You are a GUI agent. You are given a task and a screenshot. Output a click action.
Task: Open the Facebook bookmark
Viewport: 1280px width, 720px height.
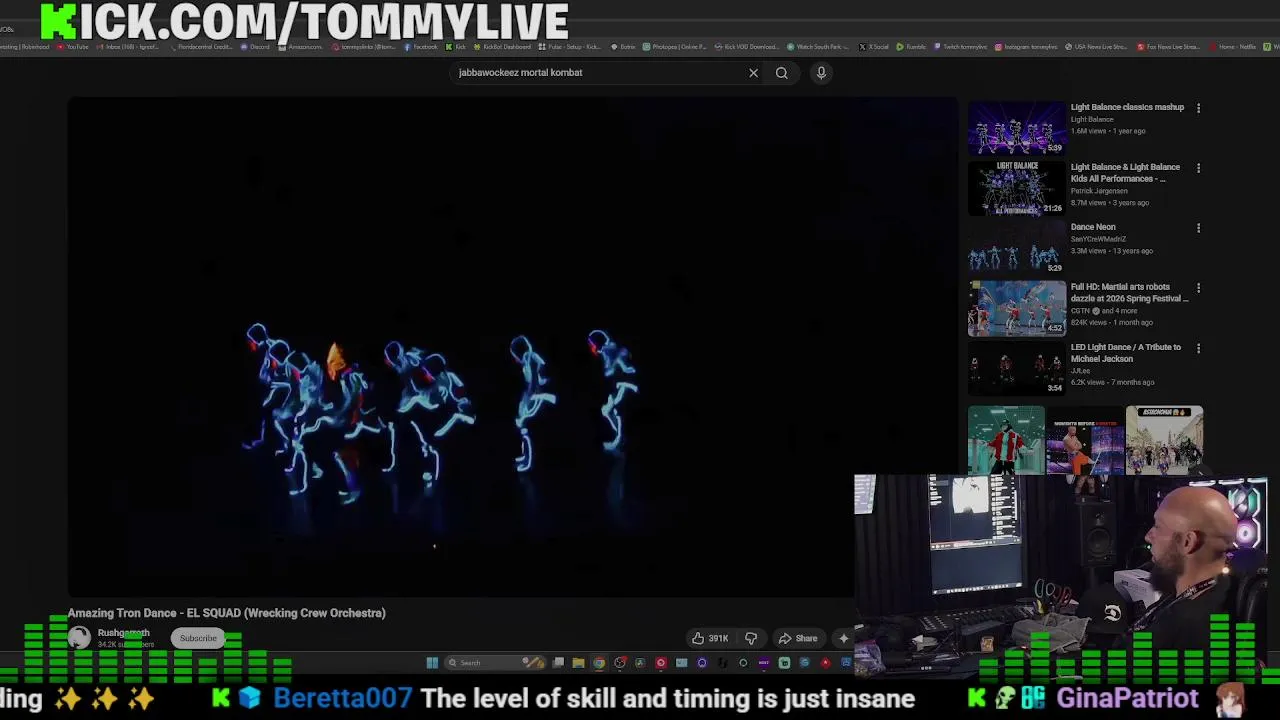tap(420, 47)
